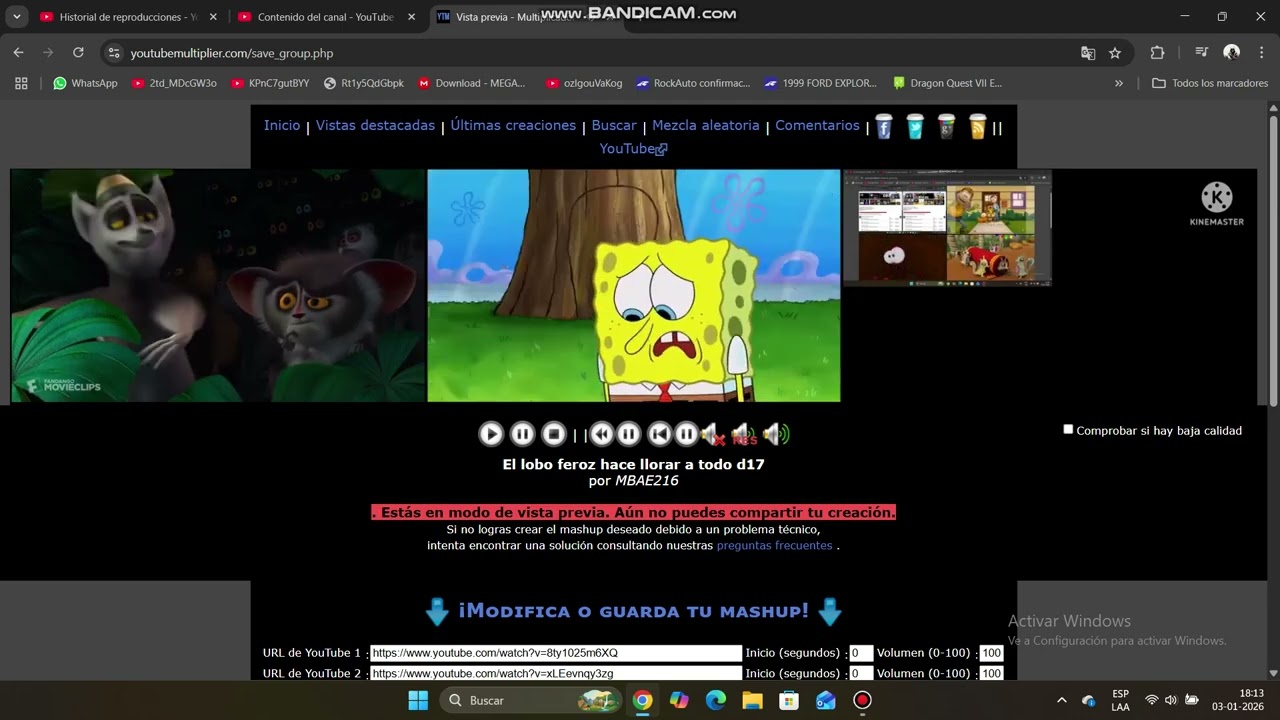The width and height of the screenshot is (1280, 720).
Task: Open File Explorer from the taskbar
Action: tap(752, 700)
